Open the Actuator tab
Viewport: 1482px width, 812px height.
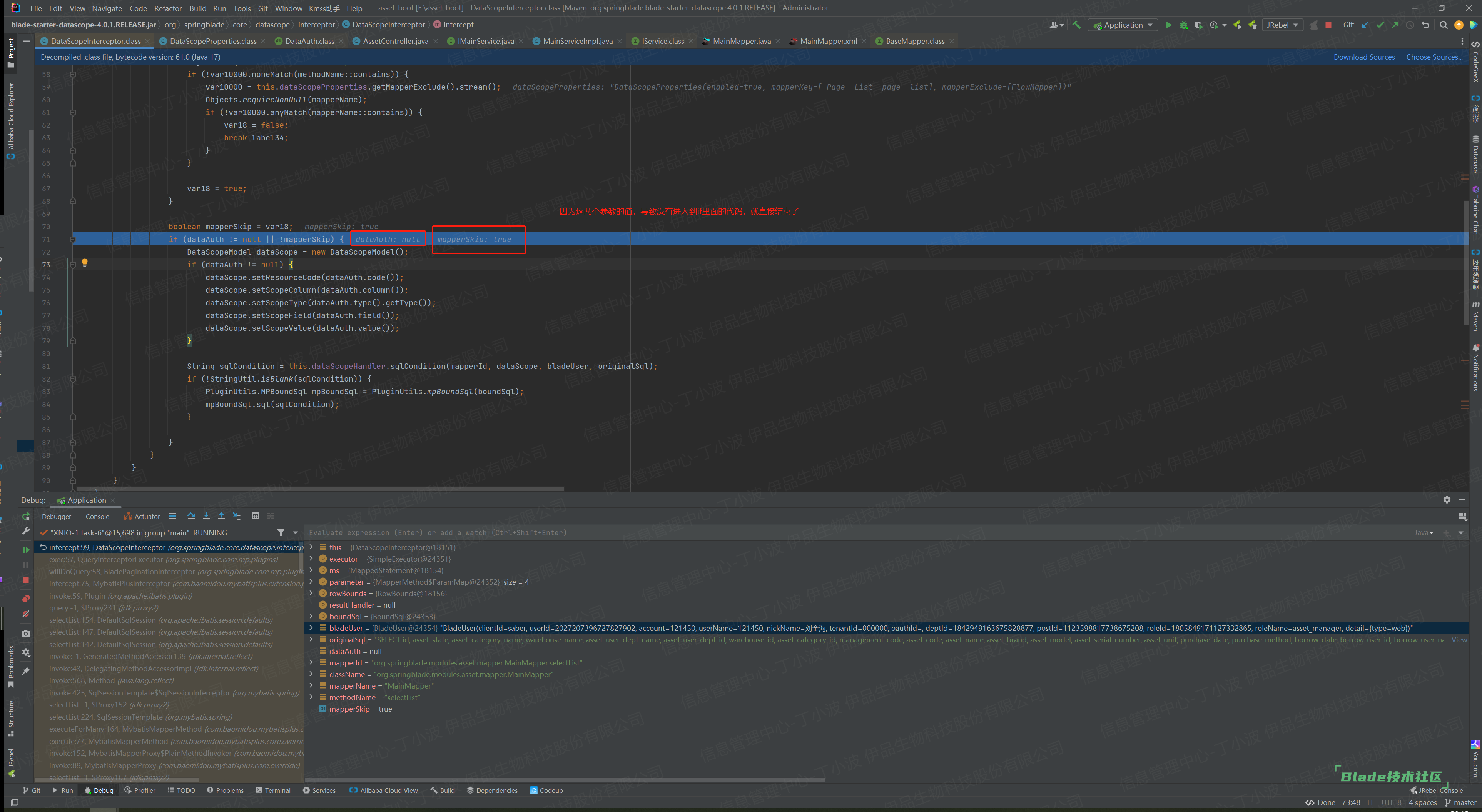point(142,517)
